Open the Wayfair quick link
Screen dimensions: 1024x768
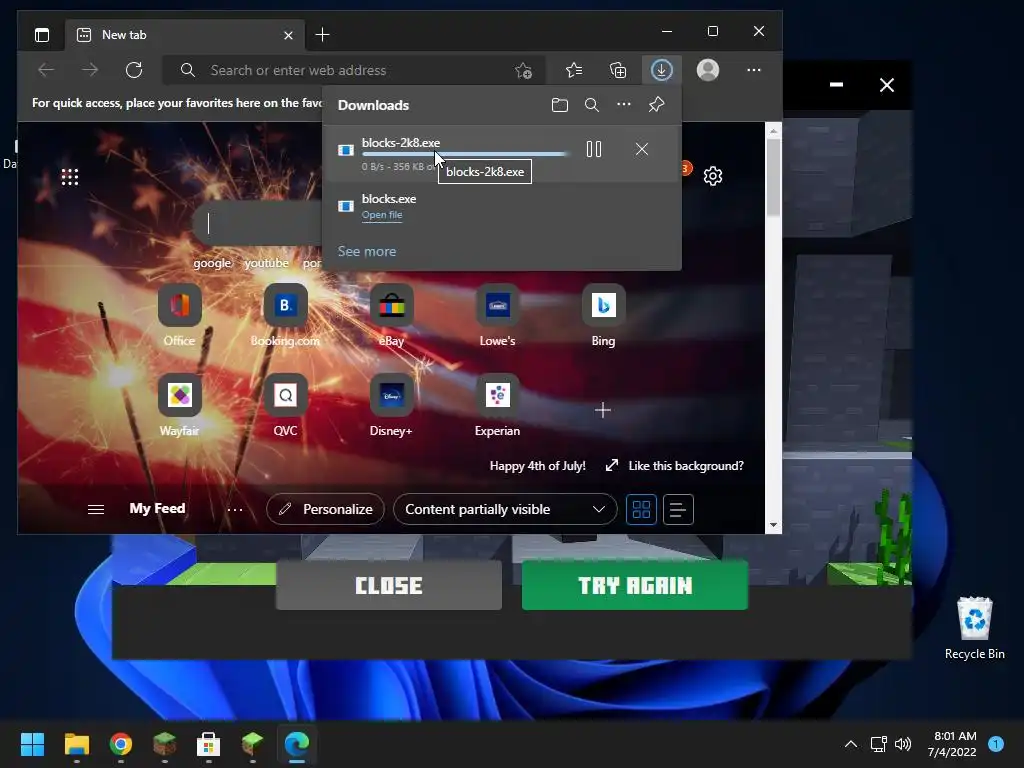180,406
